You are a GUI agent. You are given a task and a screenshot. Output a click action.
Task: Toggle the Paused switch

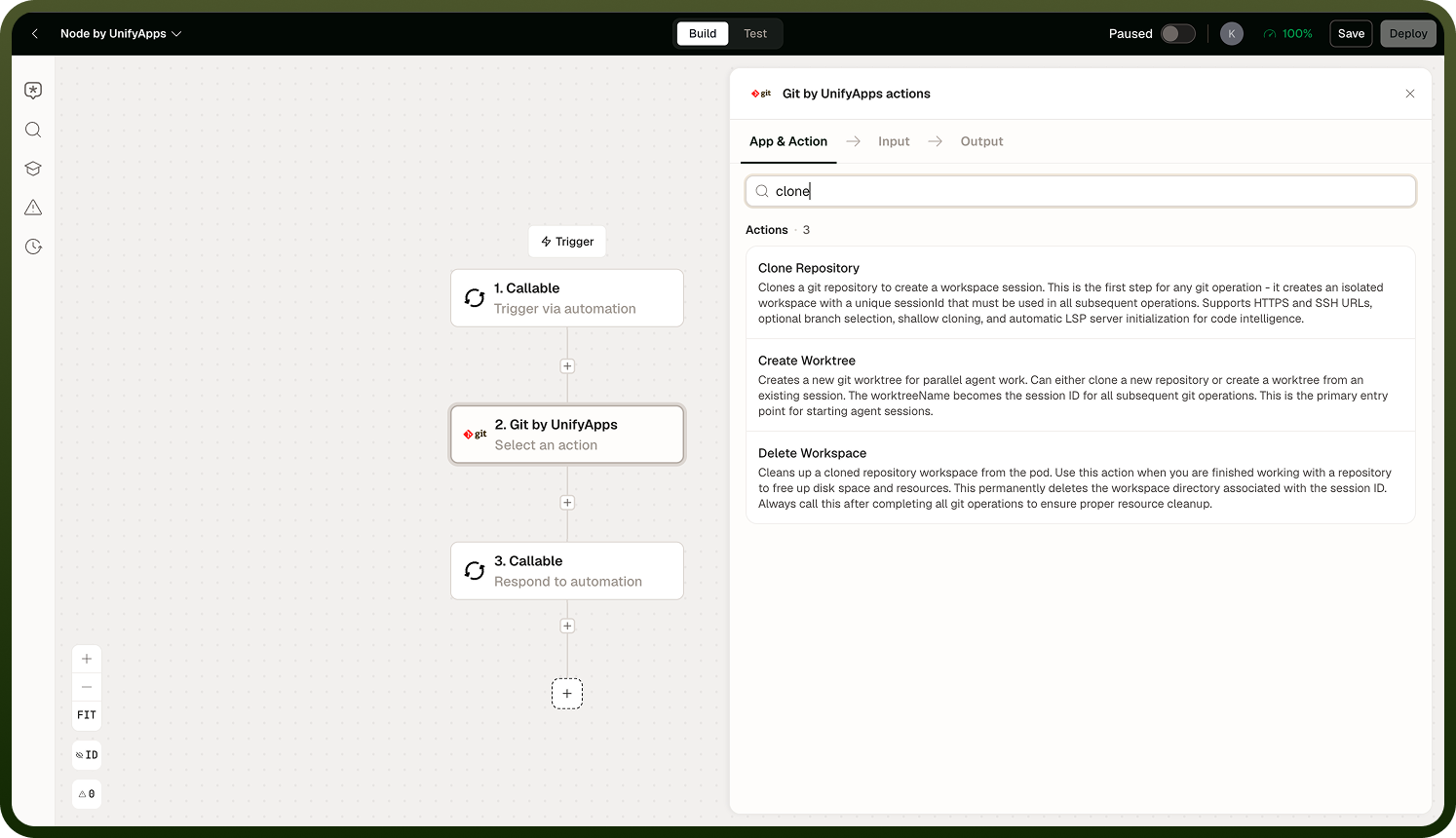(x=1178, y=33)
